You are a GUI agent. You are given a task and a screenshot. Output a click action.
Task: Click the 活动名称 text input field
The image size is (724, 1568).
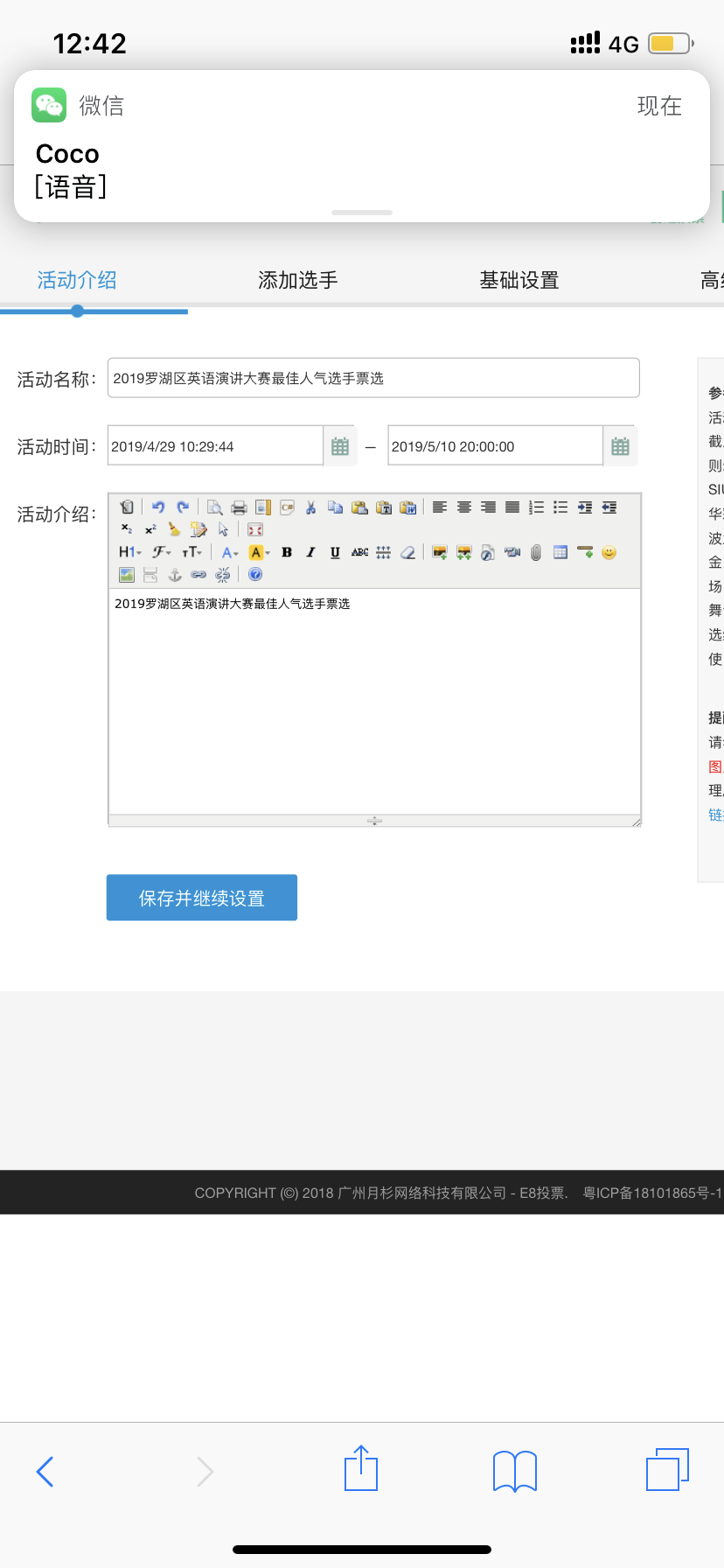[373, 378]
